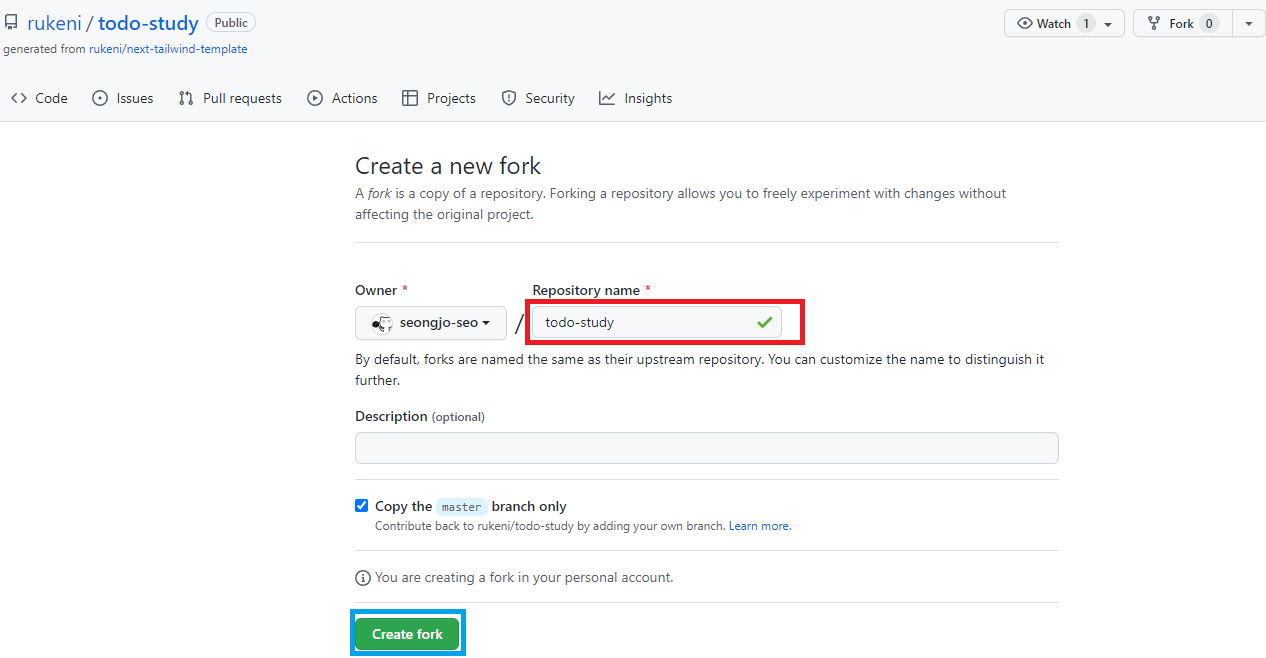This screenshot has height=658, width=1266.
Task: Click the Watch button
Action: click(x=1064, y=23)
